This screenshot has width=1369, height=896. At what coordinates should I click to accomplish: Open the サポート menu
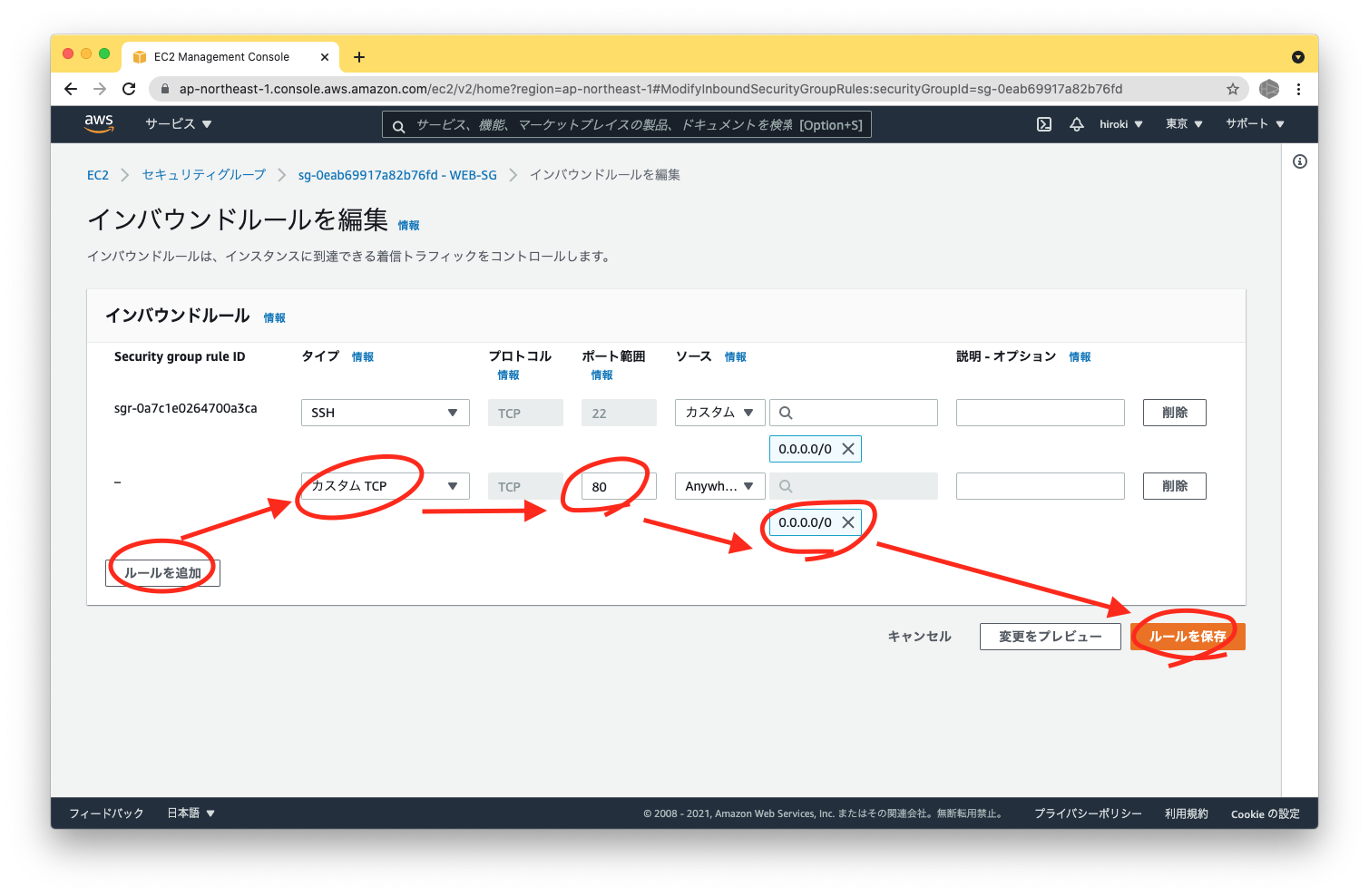click(x=1255, y=124)
